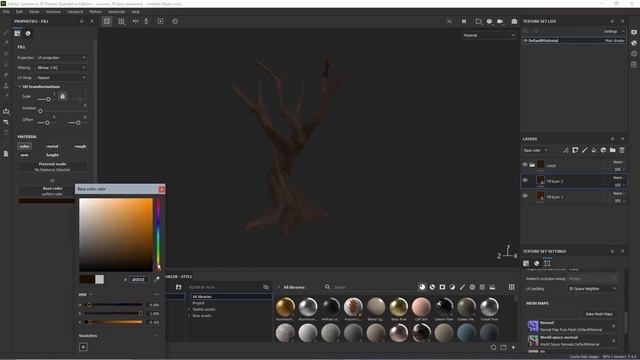640x360 pixels.
Task: Switch viewport to grid split view icon
Action: point(121,21)
